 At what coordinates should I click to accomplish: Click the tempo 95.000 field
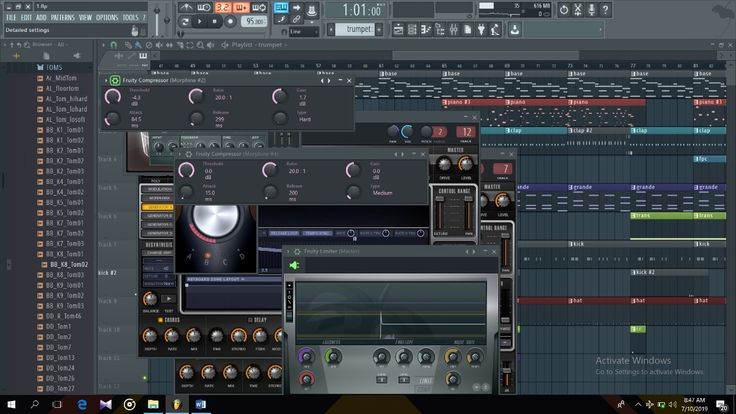tap(254, 21)
